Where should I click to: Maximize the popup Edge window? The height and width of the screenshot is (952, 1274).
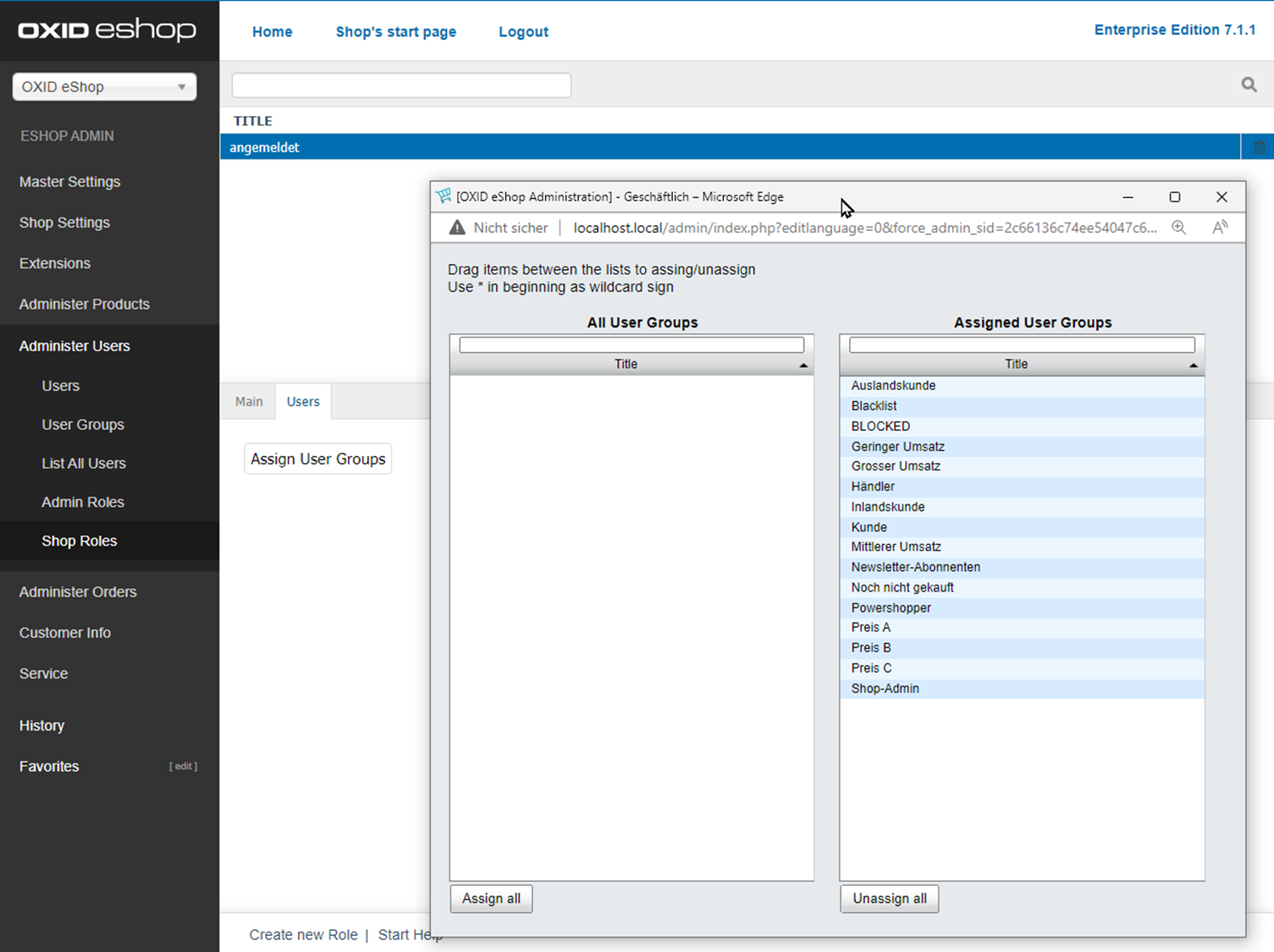click(1174, 197)
